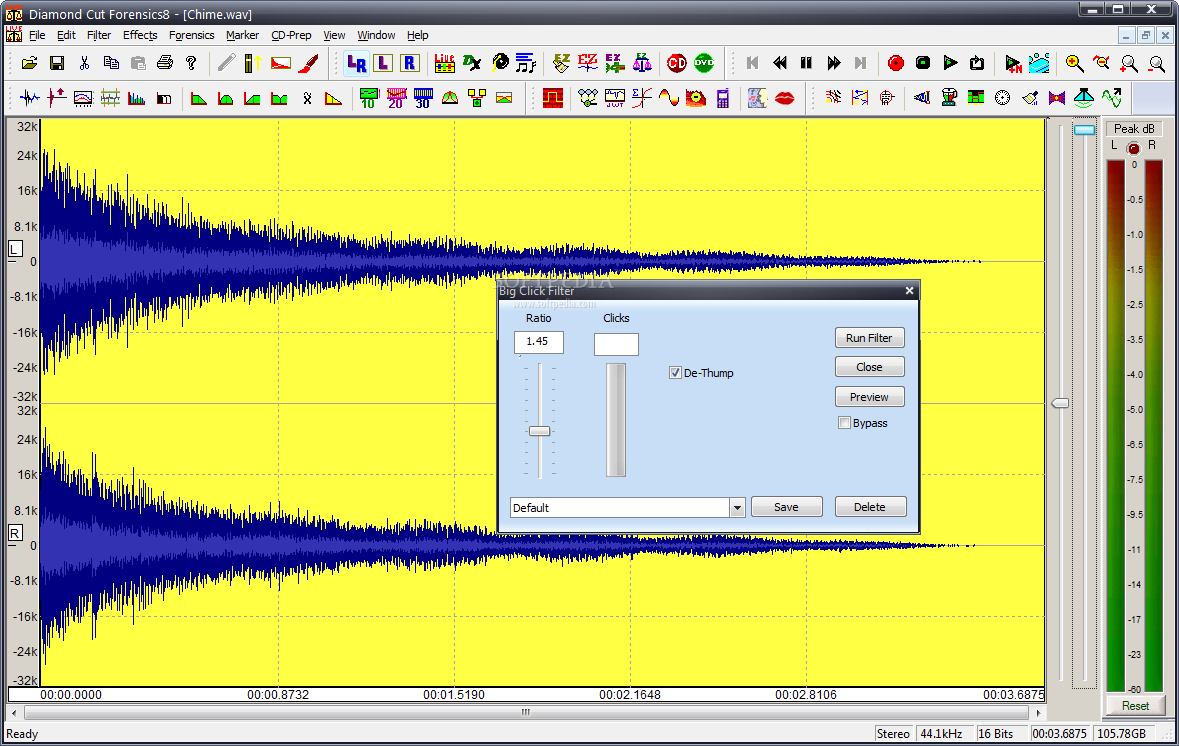Click the question mark help icon
The image size is (1179, 746).
[191, 63]
